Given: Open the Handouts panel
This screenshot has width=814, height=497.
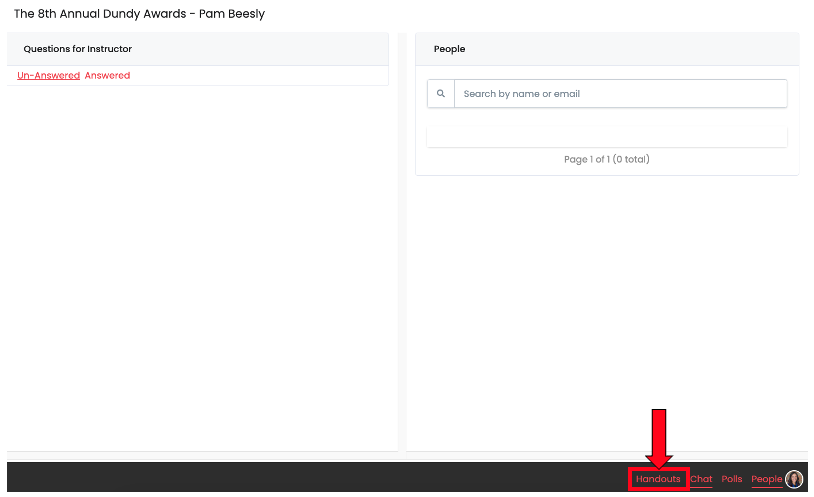Looking at the screenshot, I should (658, 479).
